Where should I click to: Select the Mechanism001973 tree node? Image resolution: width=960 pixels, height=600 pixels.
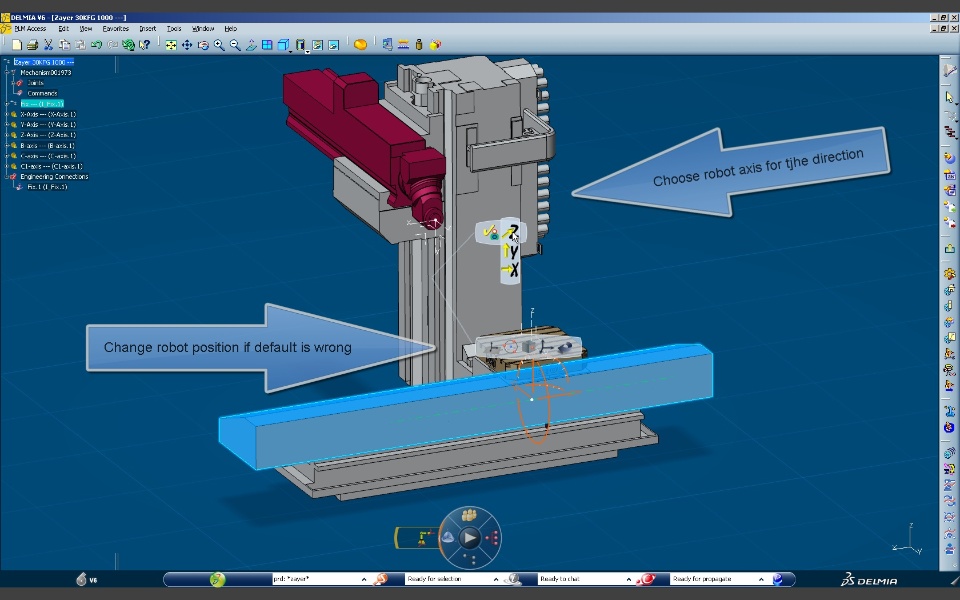(x=45, y=73)
